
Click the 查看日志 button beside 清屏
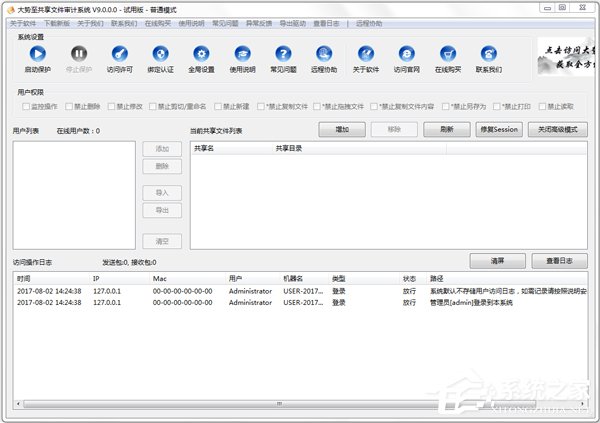click(x=559, y=261)
